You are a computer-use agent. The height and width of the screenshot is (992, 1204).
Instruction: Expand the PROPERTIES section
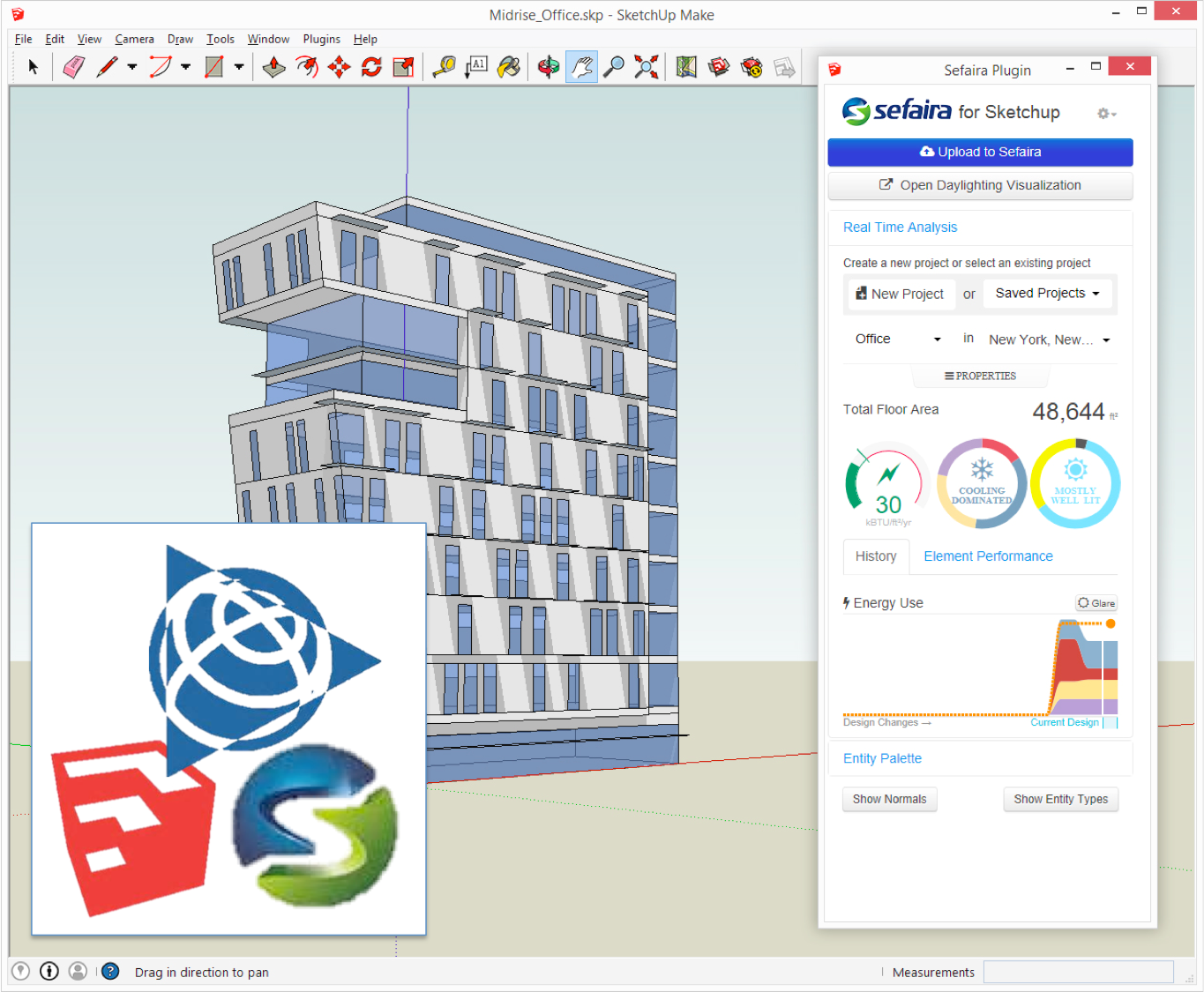pos(980,377)
